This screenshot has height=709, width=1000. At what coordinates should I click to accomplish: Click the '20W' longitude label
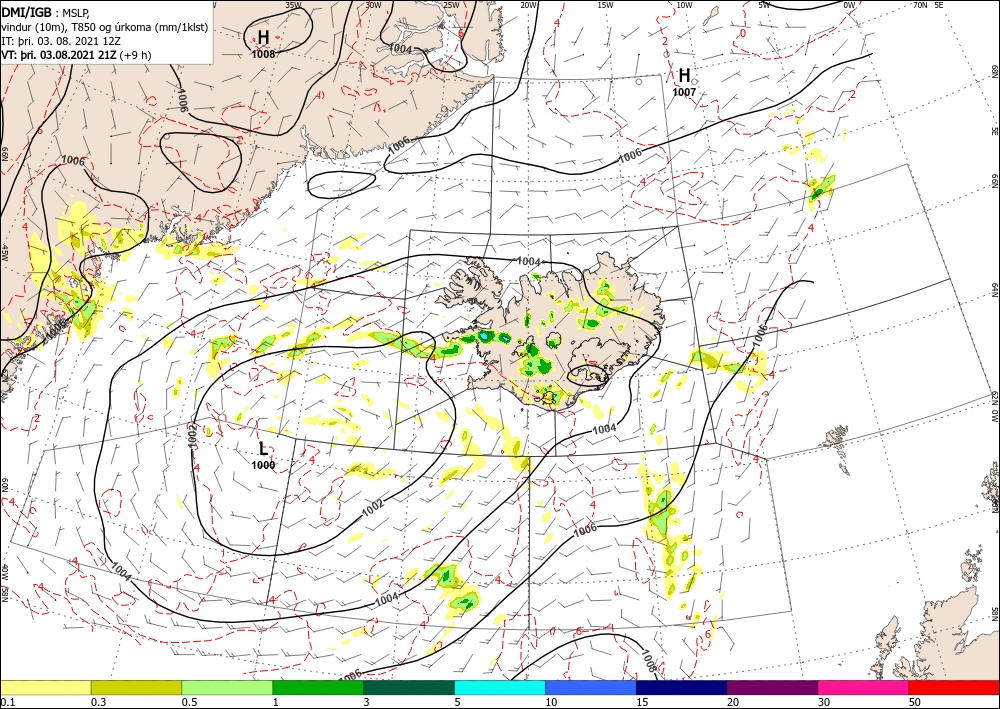tap(528, 5)
